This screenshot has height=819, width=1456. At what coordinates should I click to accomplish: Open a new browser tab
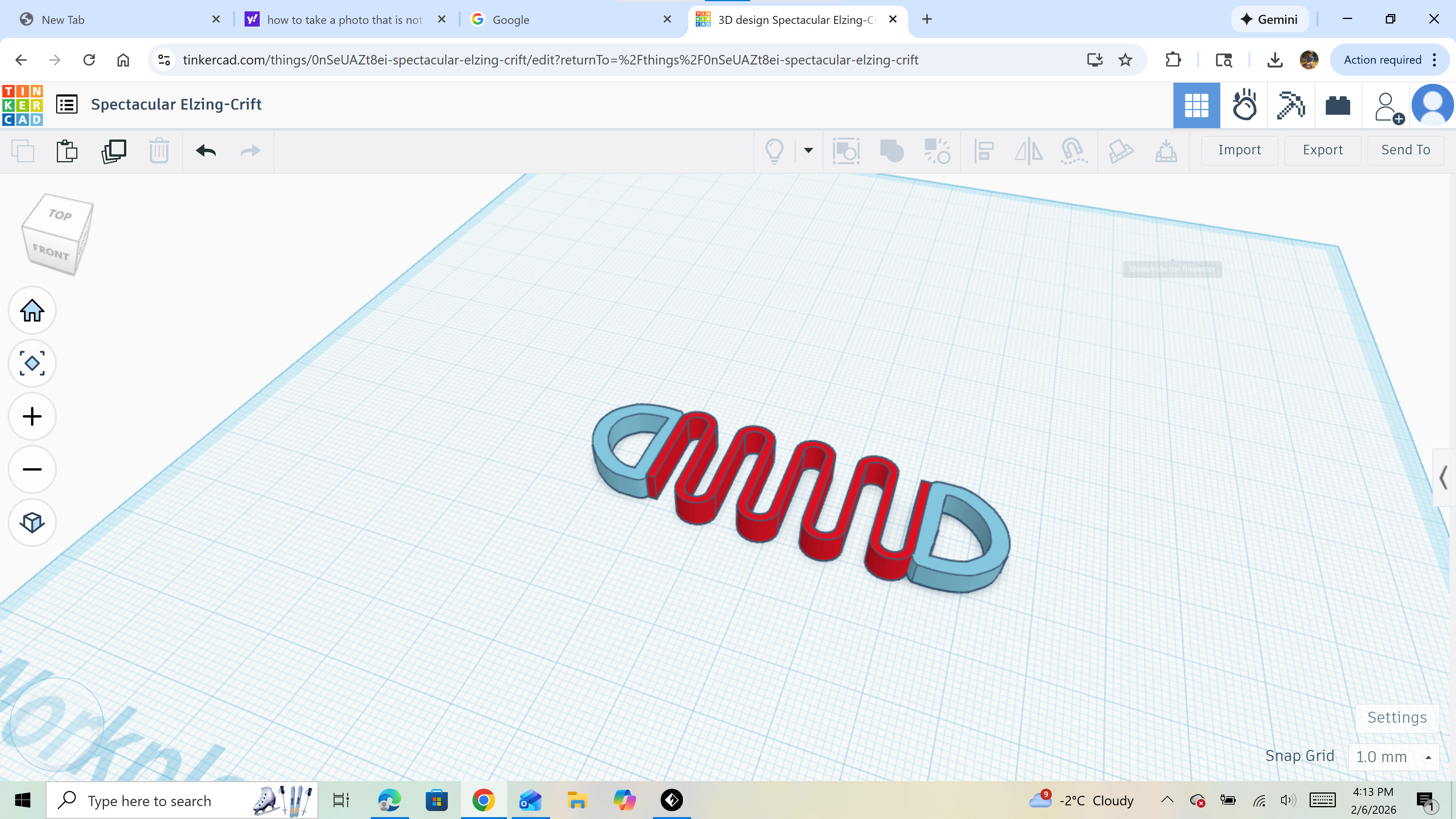927,19
